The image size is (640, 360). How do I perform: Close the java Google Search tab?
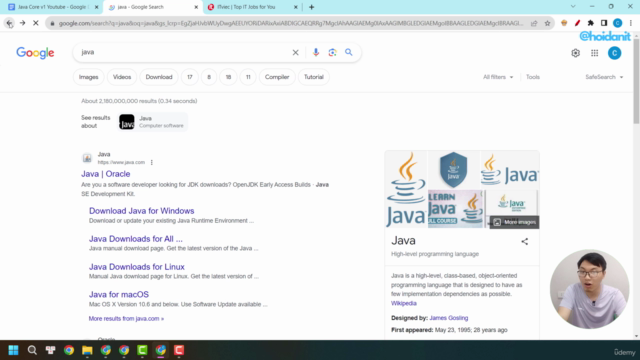coord(196,7)
